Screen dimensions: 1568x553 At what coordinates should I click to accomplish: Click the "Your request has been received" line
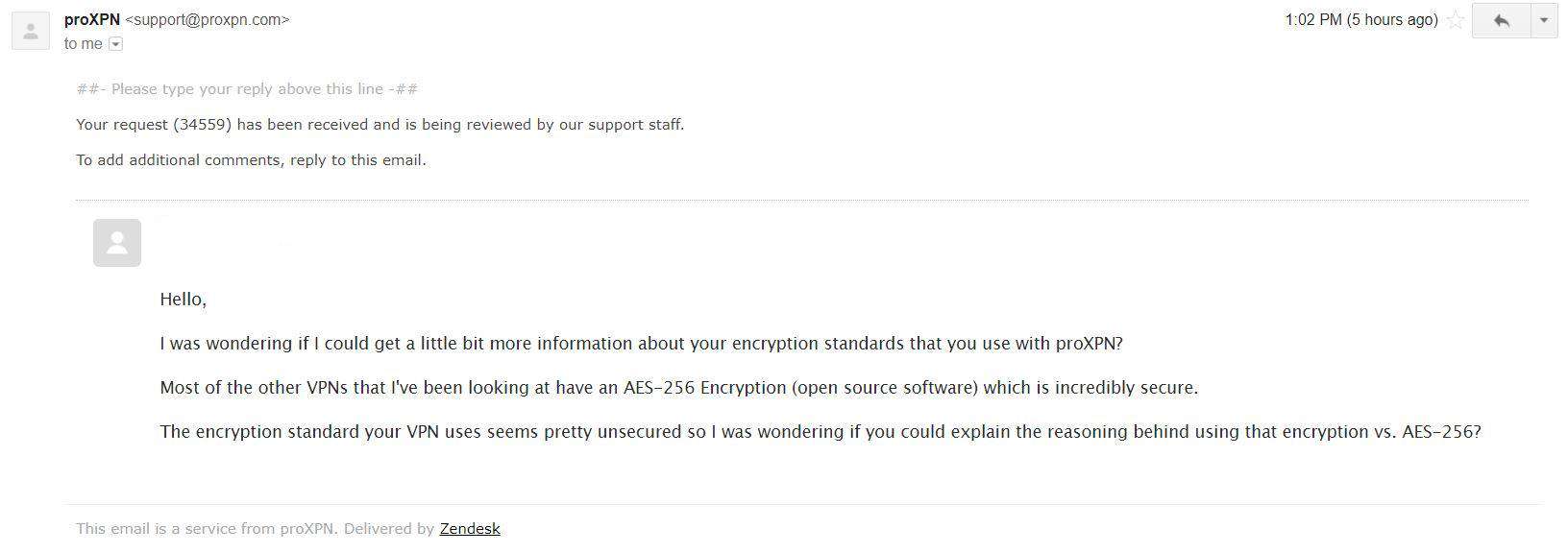coord(380,125)
